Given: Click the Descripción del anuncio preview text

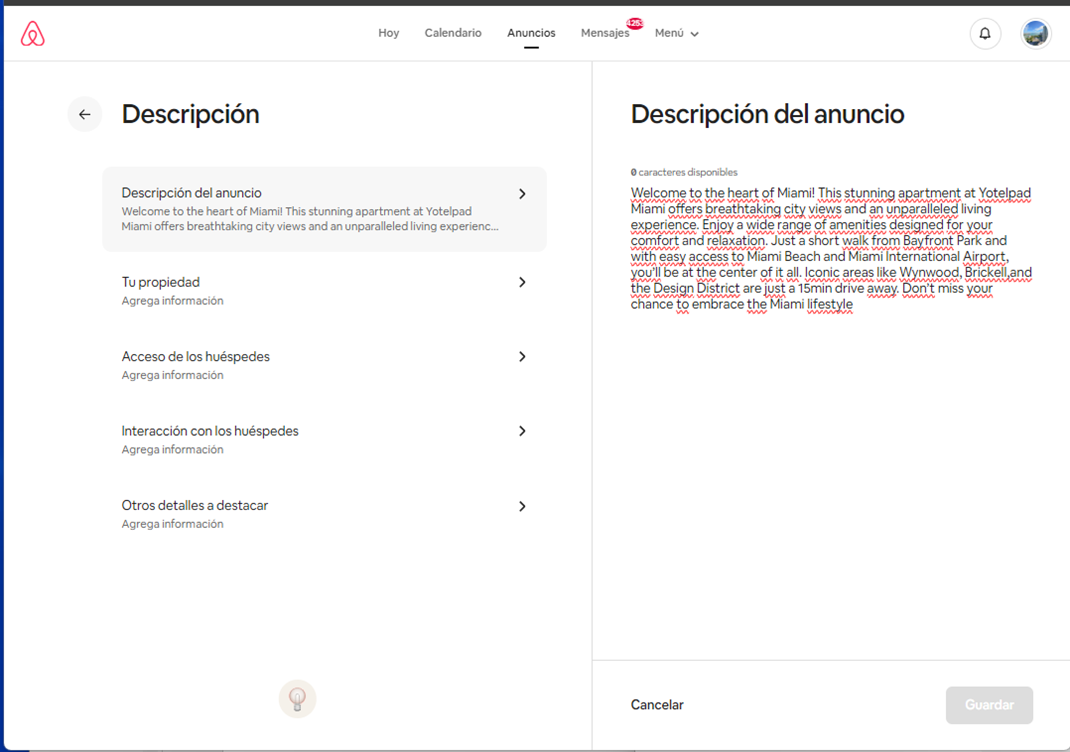Looking at the screenshot, I should point(310,219).
